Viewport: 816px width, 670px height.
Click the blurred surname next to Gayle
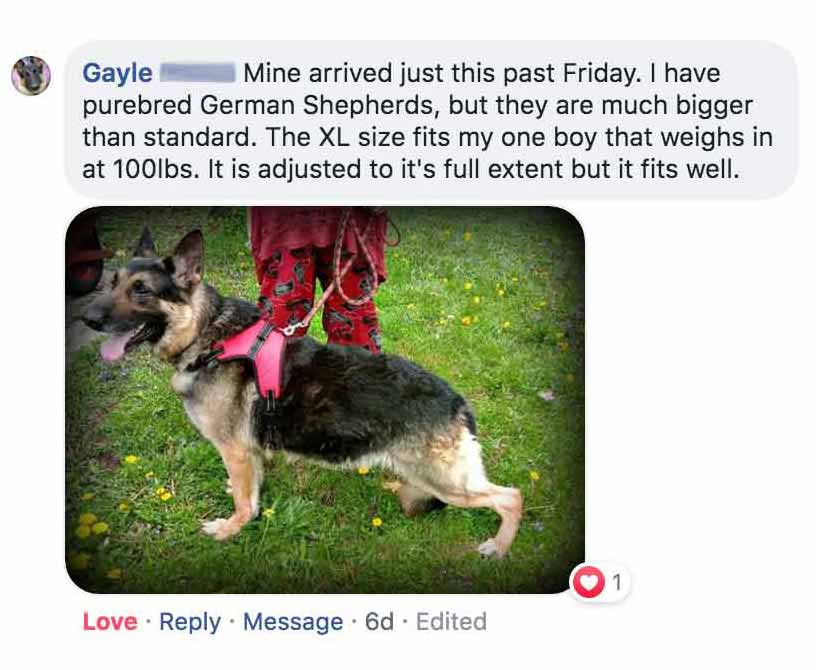tap(197, 72)
